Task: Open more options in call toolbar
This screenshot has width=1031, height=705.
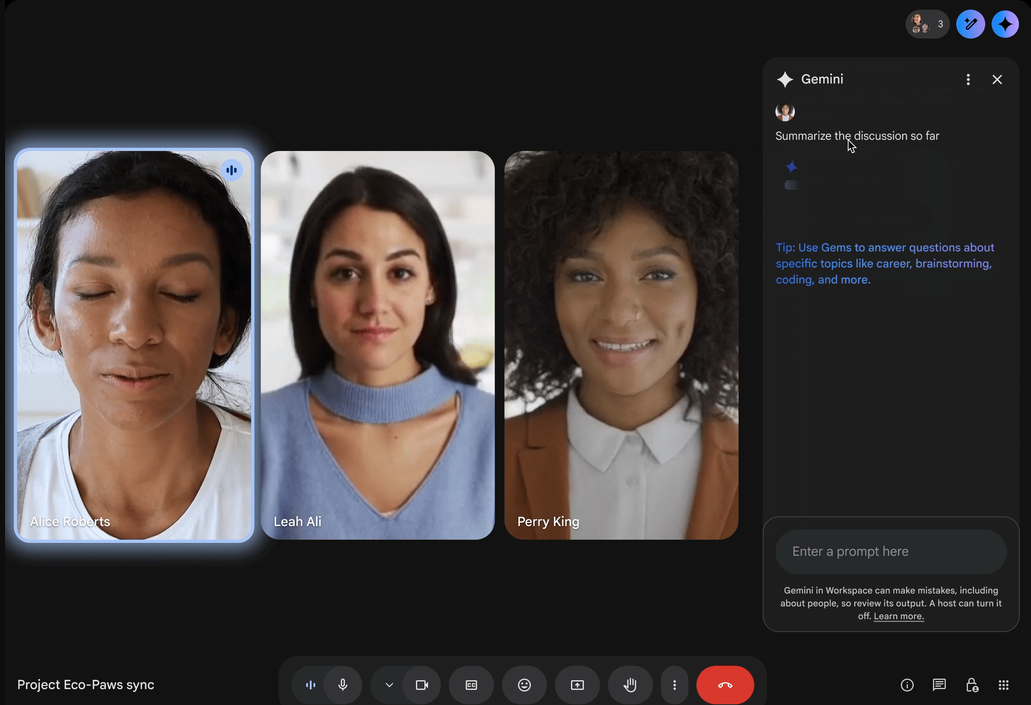Action: click(675, 685)
